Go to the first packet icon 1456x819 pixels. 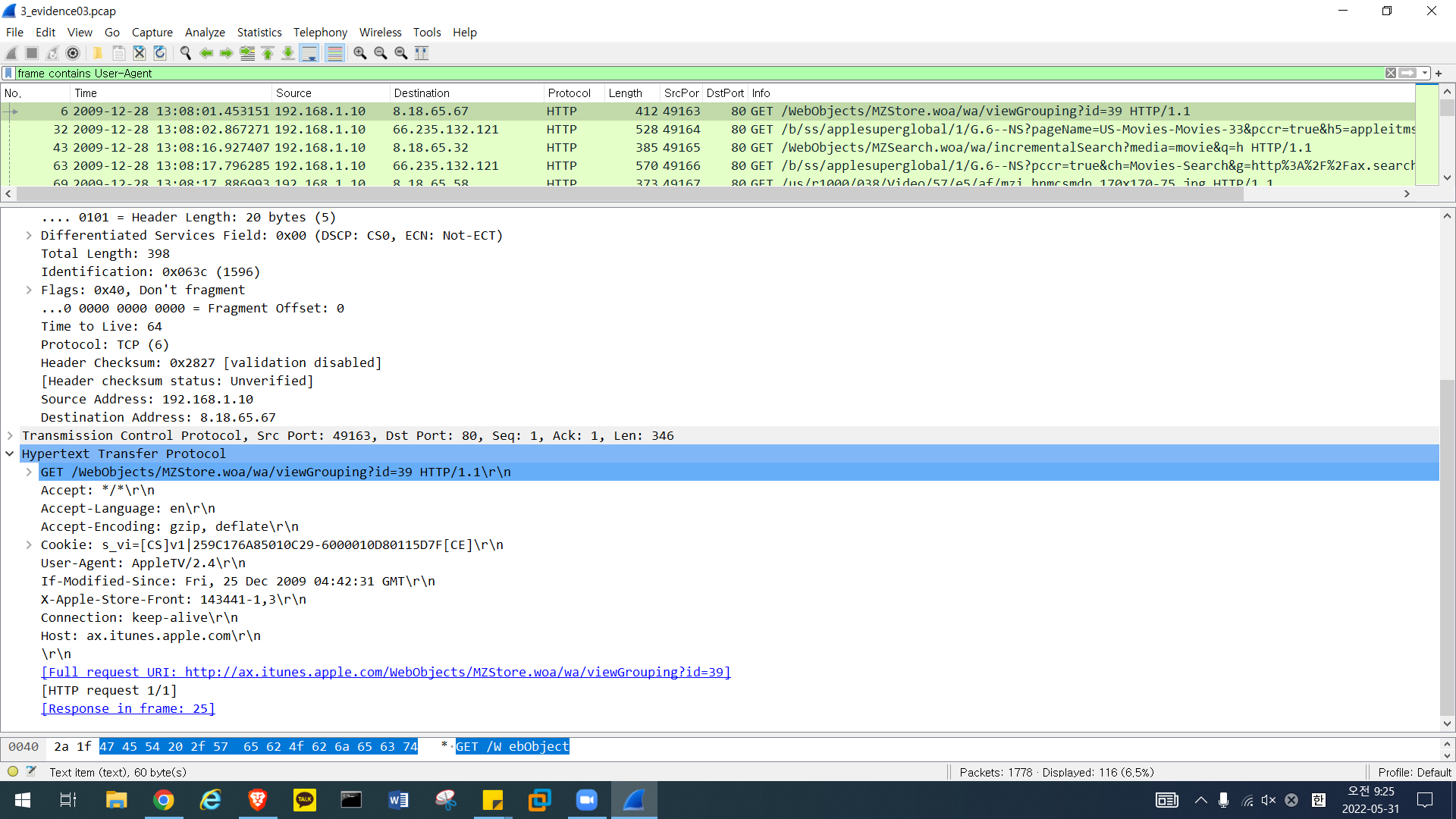click(268, 53)
